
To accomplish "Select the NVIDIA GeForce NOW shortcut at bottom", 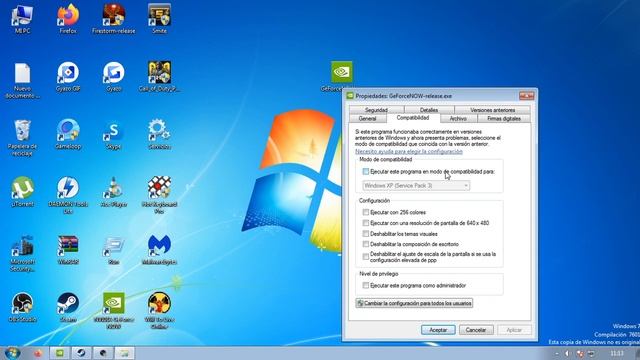I will point(113,311).
